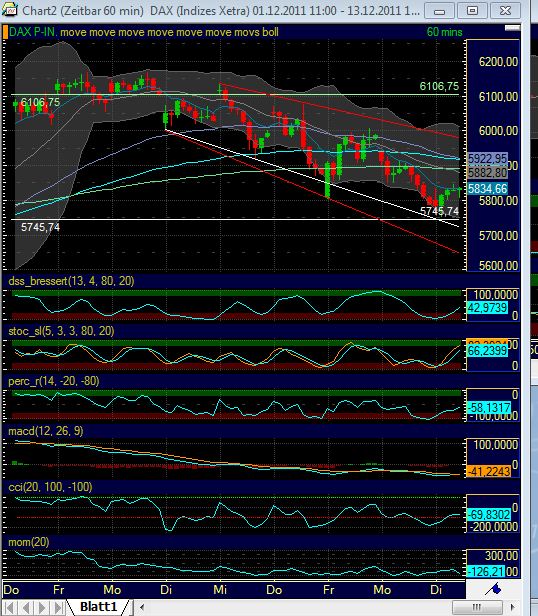
Task: Click the 300,00 scale label of mom panel
Action: pyautogui.click(x=501, y=556)
